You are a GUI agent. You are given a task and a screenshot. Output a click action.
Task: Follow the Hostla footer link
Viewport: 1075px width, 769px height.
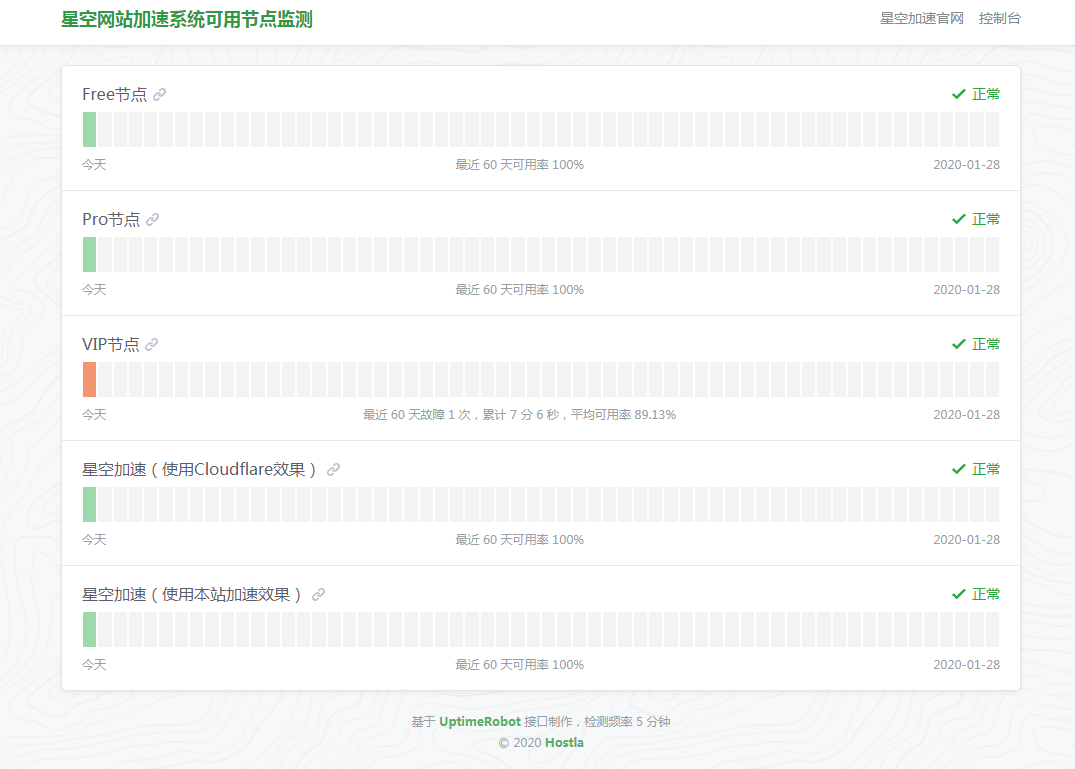click(x=564, y=743)
